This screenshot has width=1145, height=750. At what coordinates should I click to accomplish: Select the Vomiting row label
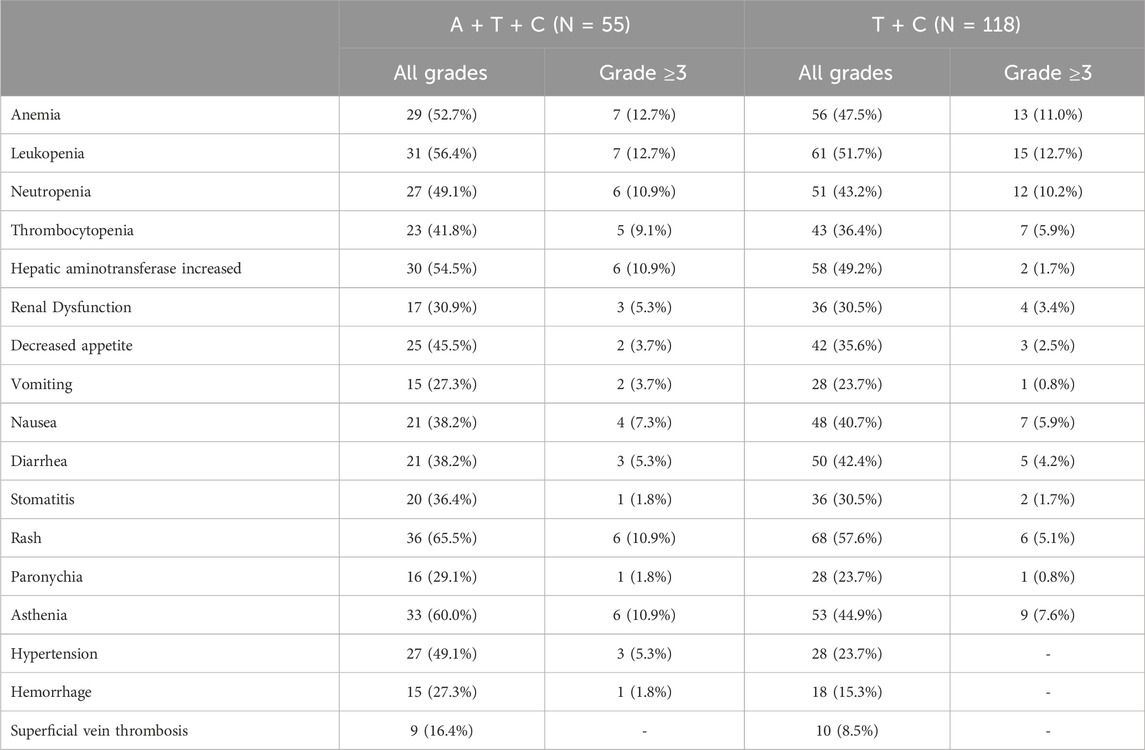pos(41,385)
